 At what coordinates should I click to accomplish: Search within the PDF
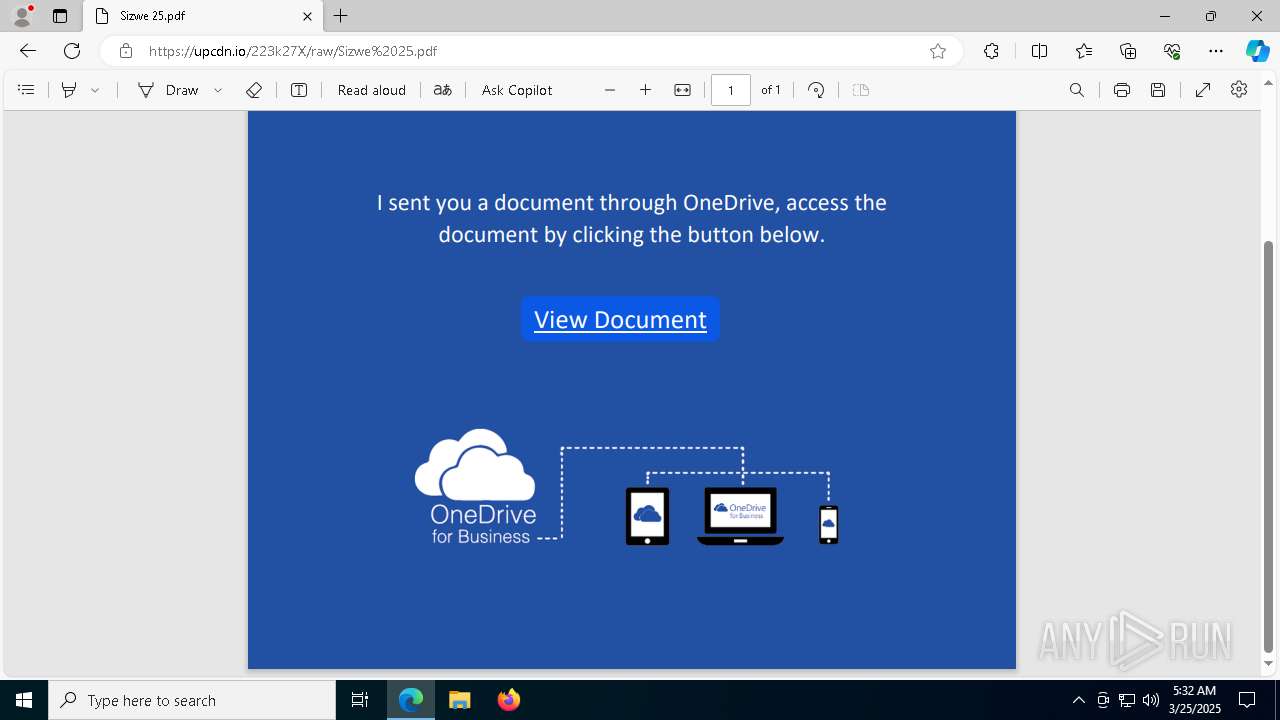(x=1077, y=90)
